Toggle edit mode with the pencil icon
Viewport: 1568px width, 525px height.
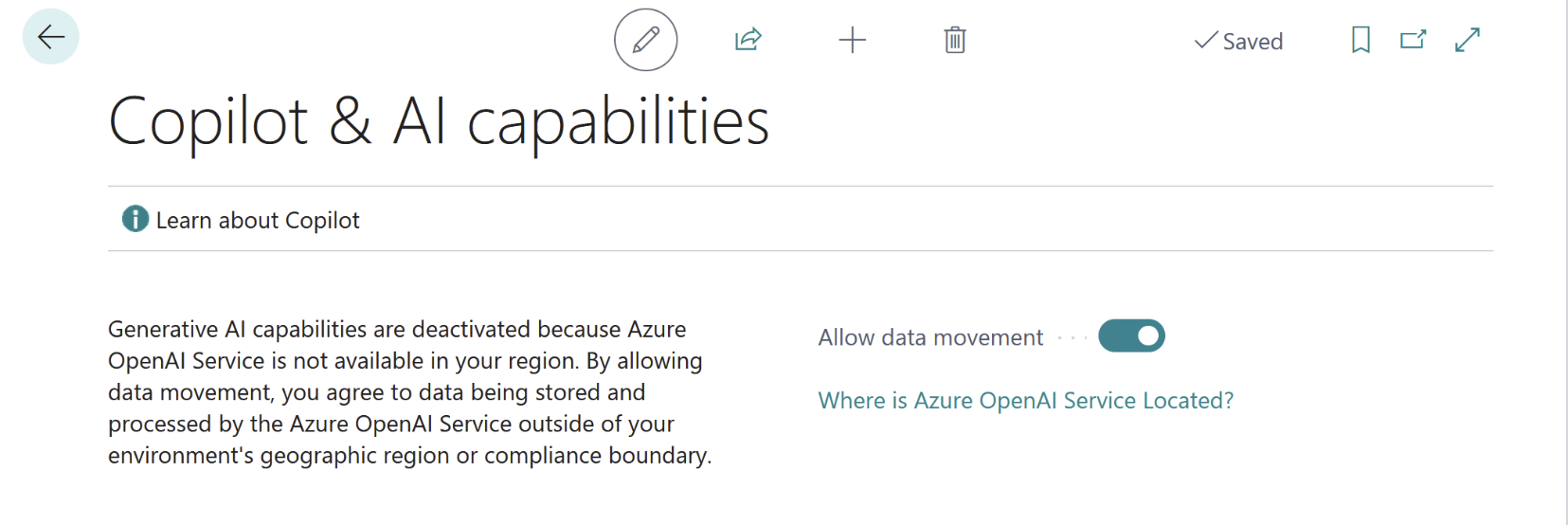pos(645,40)
